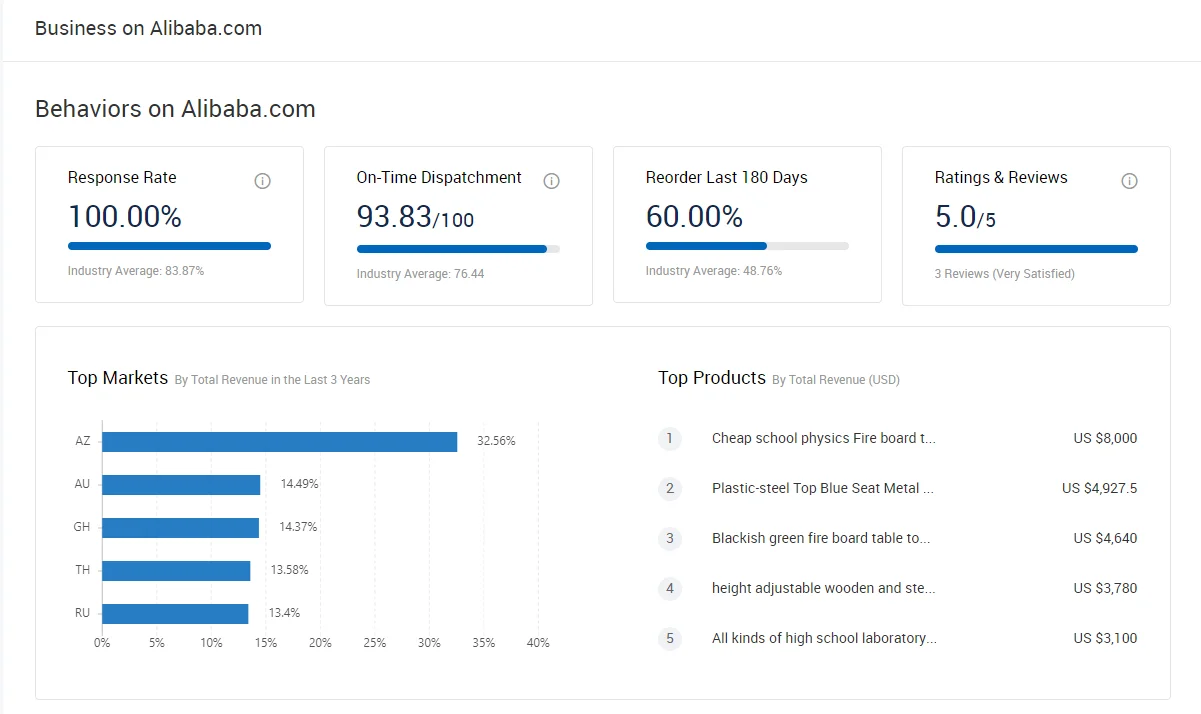This screenshot has width=1201, height=714.
Task: Click the Response Rate progress bar
Action: (x=169, y=246)
